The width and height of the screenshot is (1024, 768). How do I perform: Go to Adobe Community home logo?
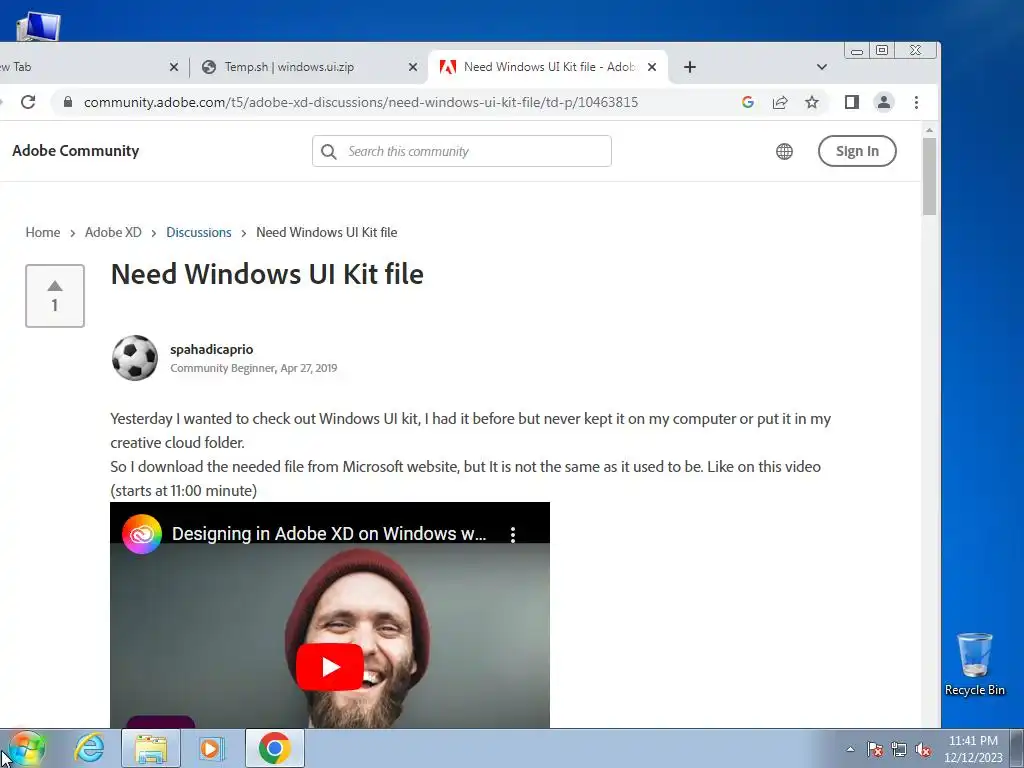76,151
